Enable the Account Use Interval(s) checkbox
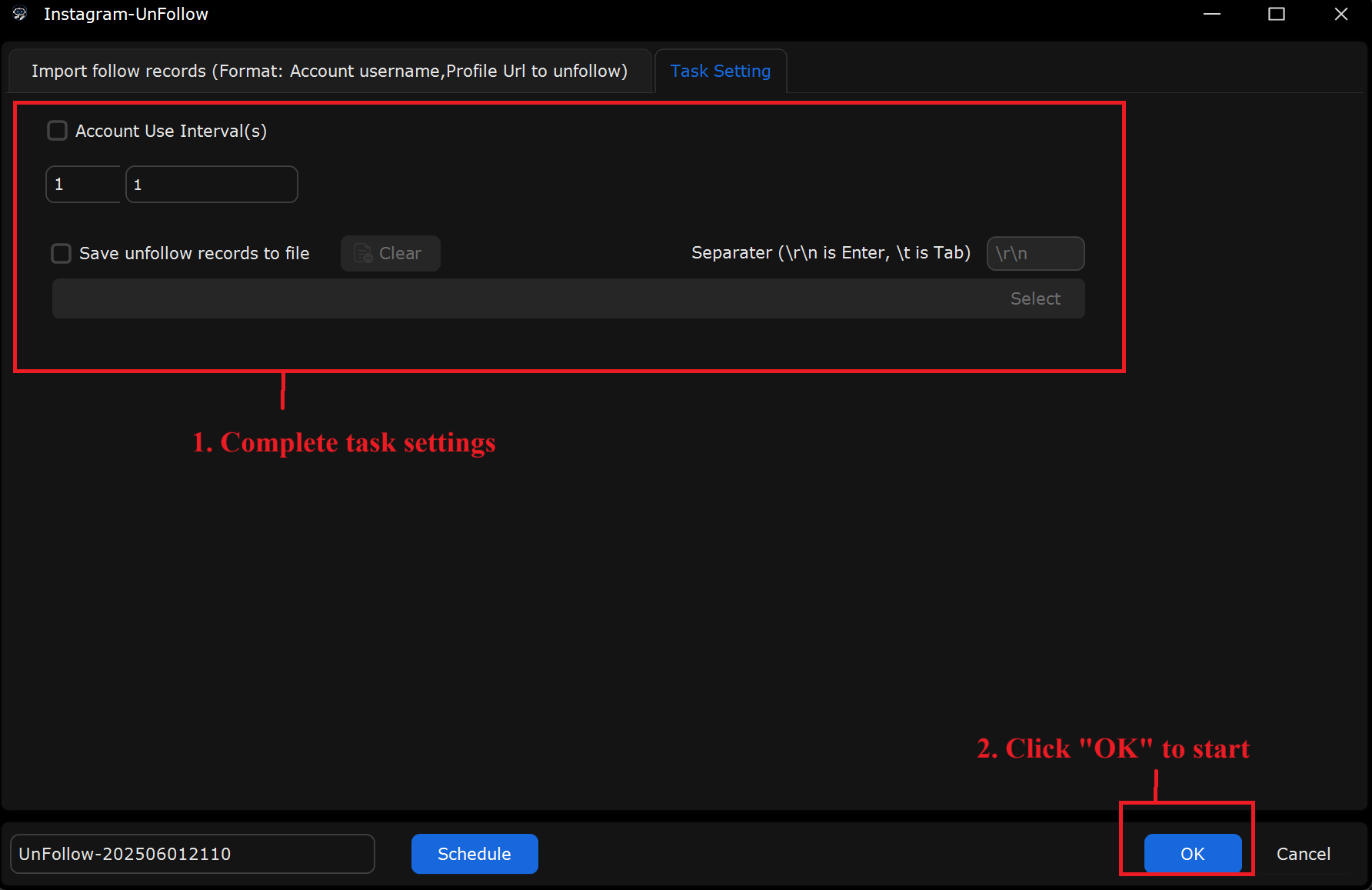 click(x=58, y=131)
